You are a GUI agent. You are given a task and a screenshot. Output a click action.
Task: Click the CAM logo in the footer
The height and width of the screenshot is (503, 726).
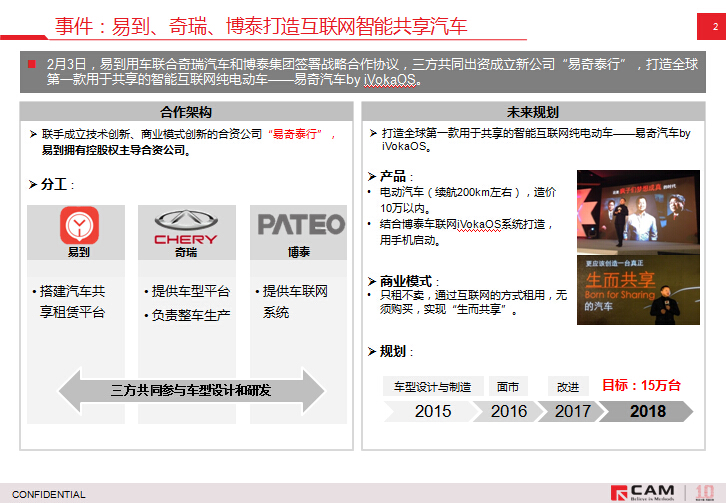click(643, 493)
